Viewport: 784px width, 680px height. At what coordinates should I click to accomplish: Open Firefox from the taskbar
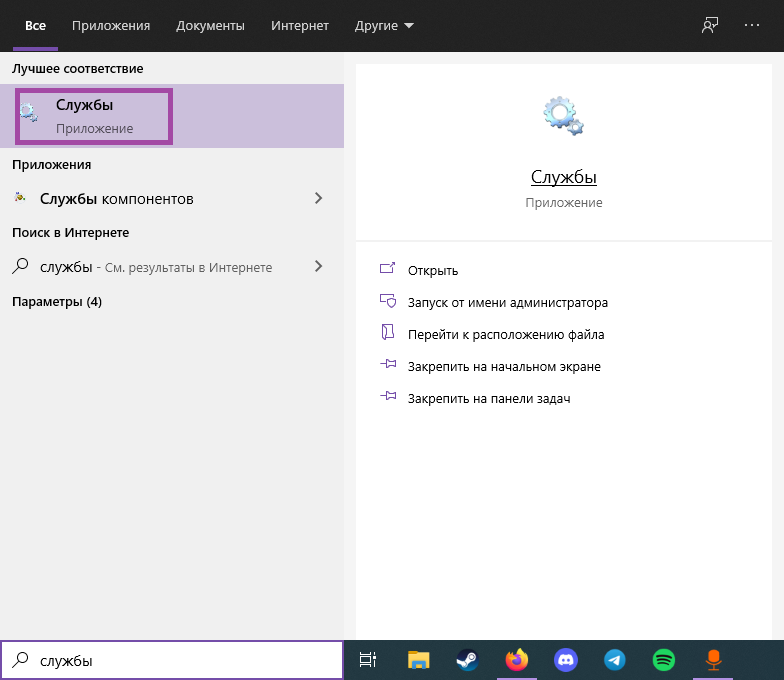516,660
